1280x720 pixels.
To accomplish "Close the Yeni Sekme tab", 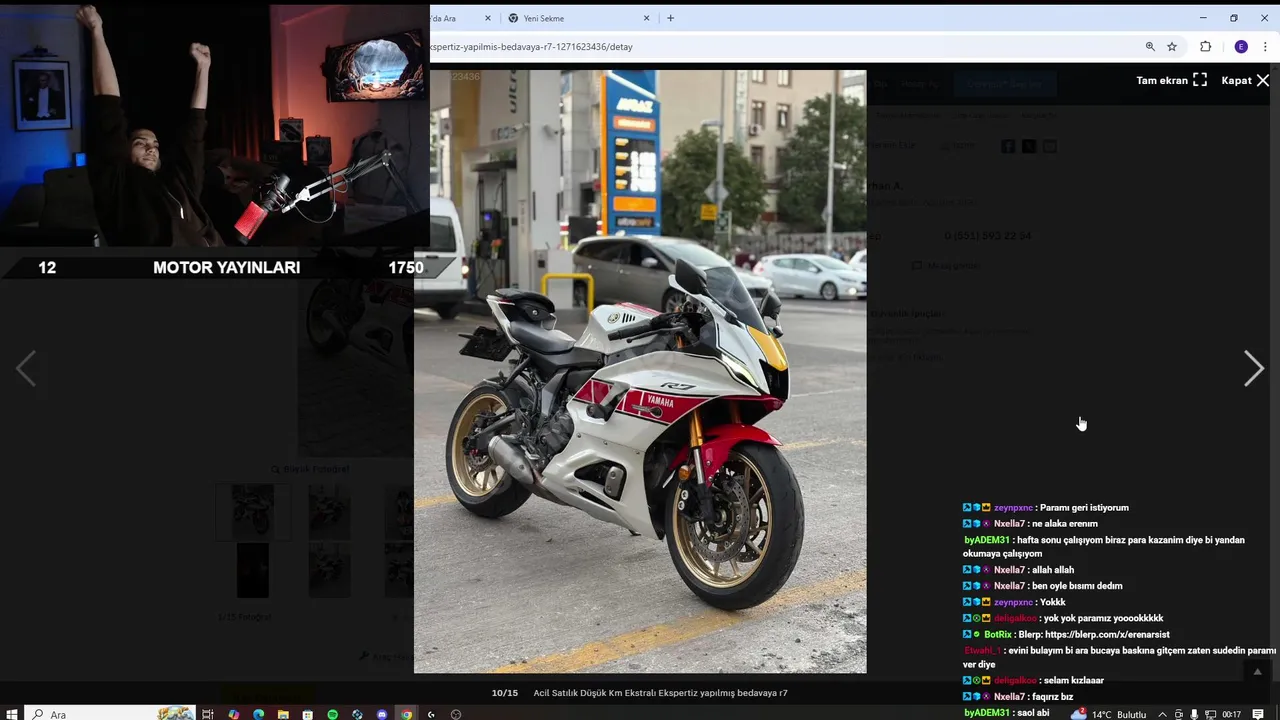I will click(647, 18).
